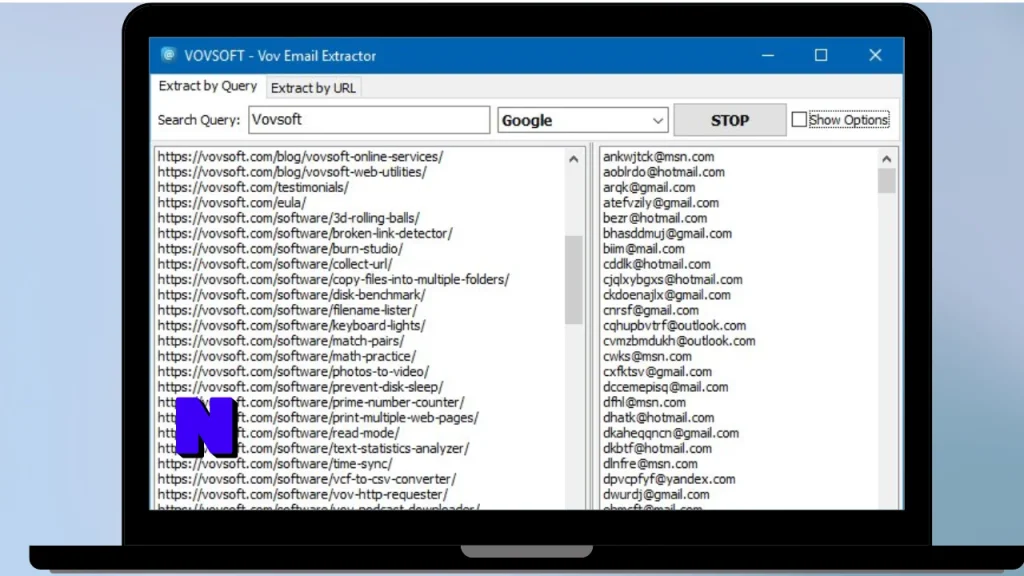
Task: Click the URL list scrollbar thumb
Action: click(x=573, y=280)
